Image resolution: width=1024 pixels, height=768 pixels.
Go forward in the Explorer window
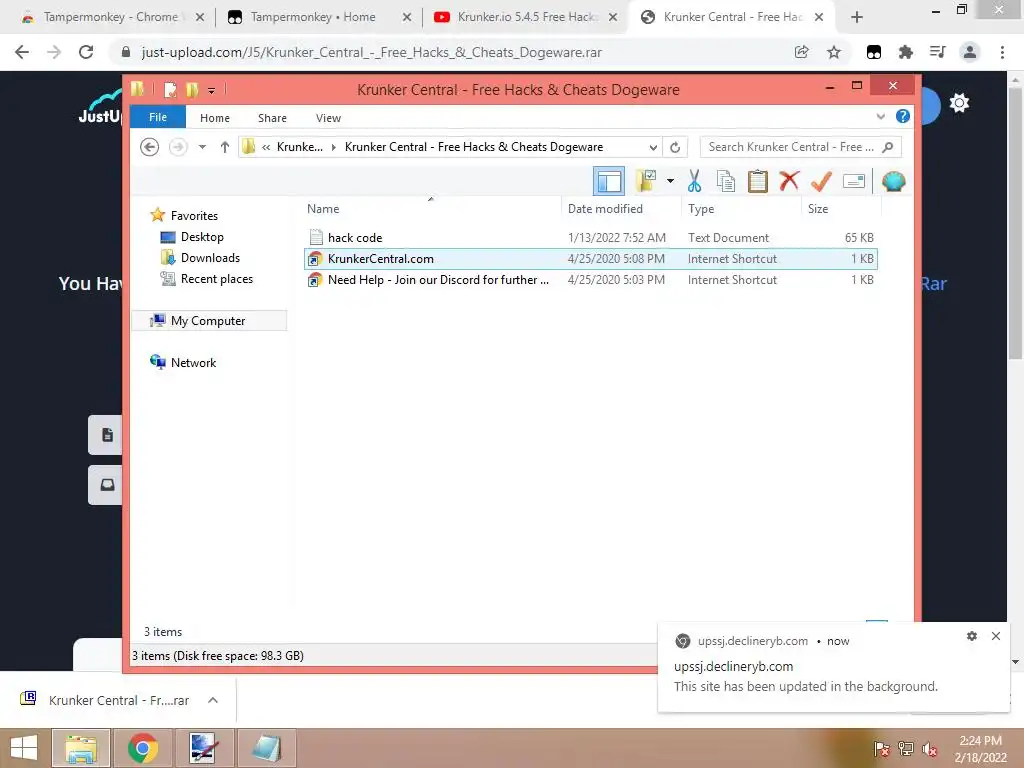point(178,147)
